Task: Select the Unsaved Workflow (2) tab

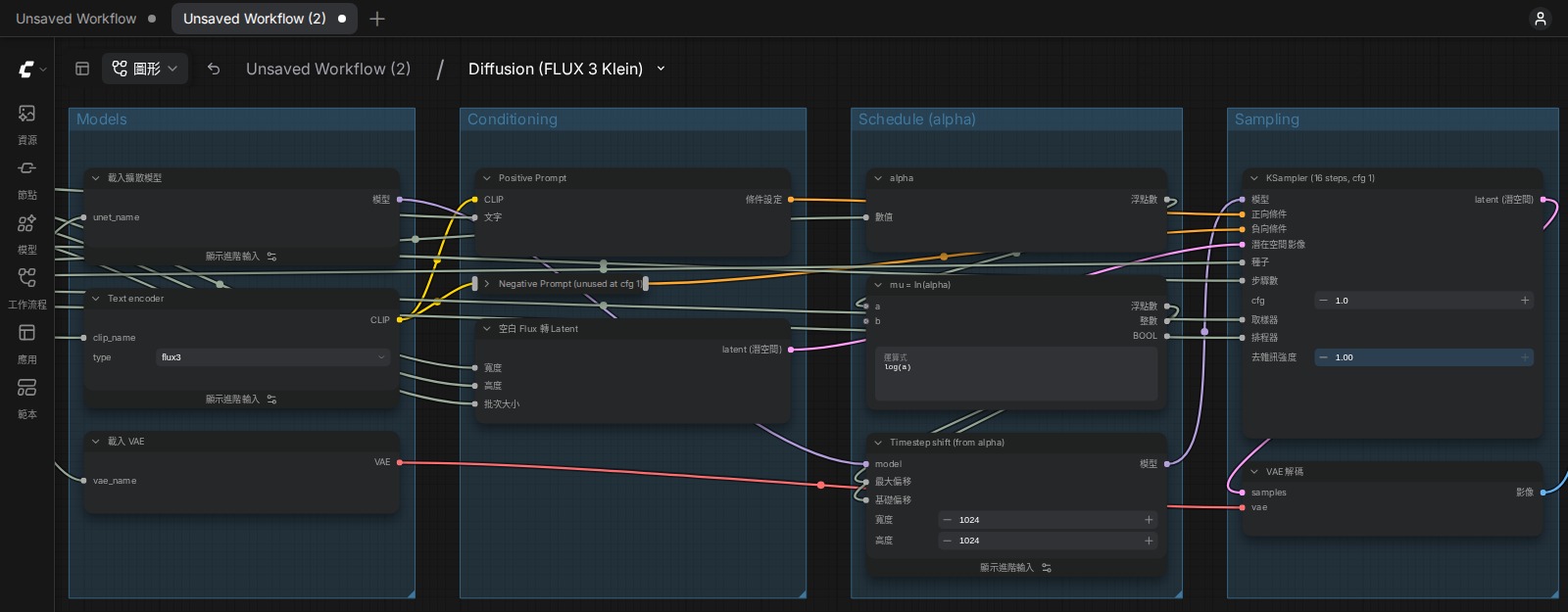Action: (x=265, y=19)
